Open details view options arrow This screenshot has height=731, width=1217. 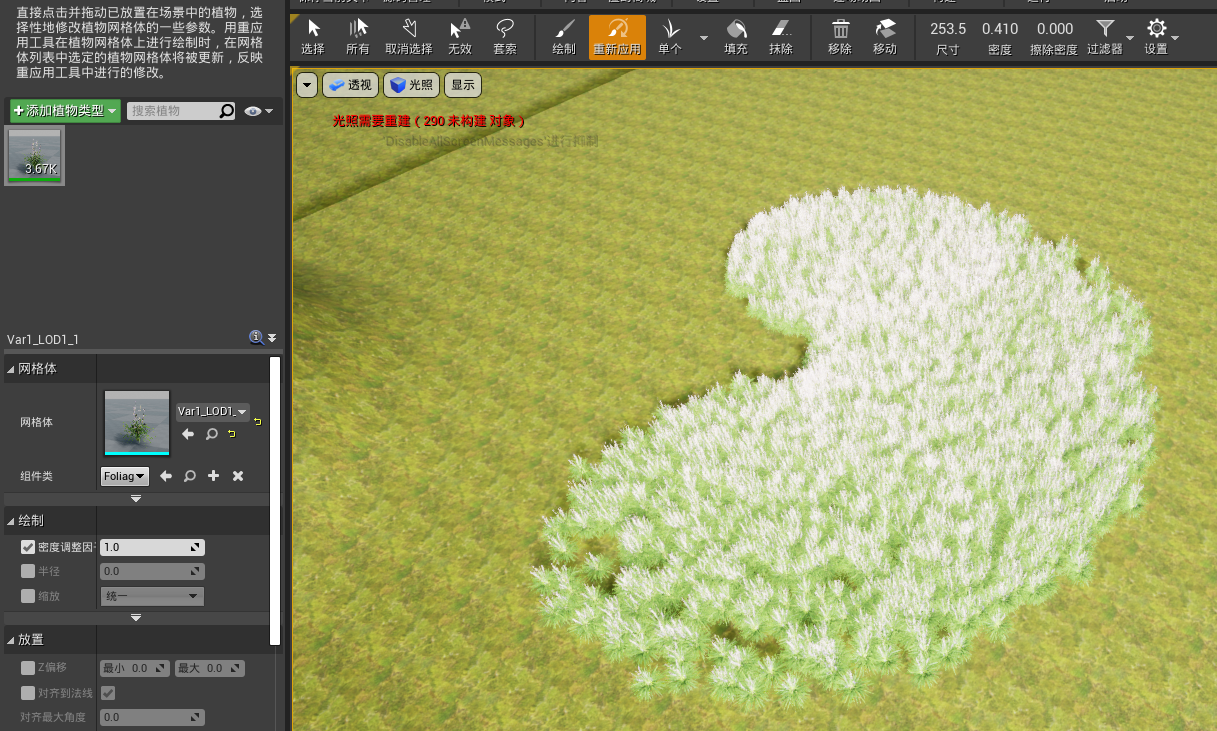[272, 338]
